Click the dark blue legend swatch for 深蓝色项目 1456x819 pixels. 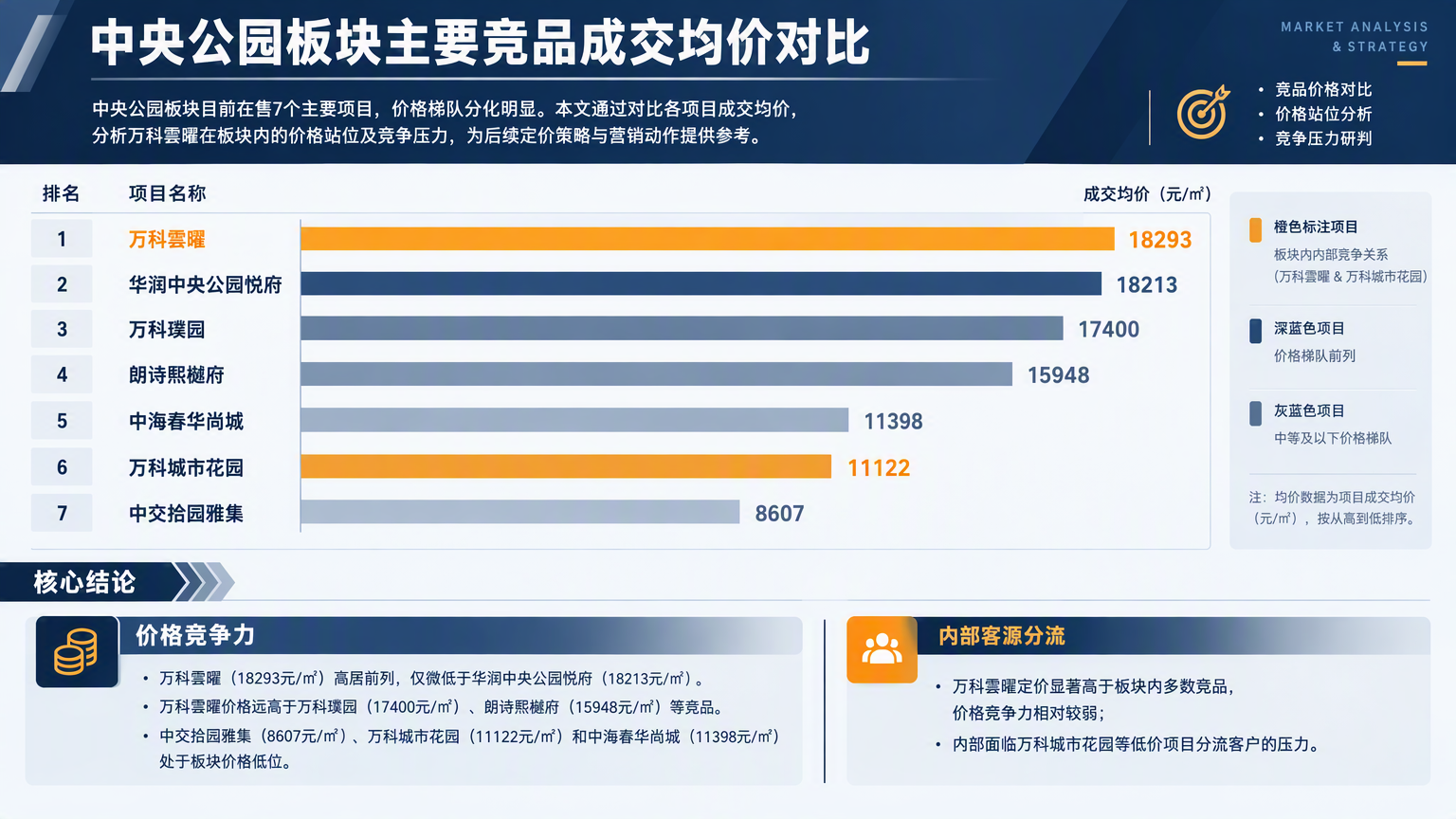coord(1255,330)
